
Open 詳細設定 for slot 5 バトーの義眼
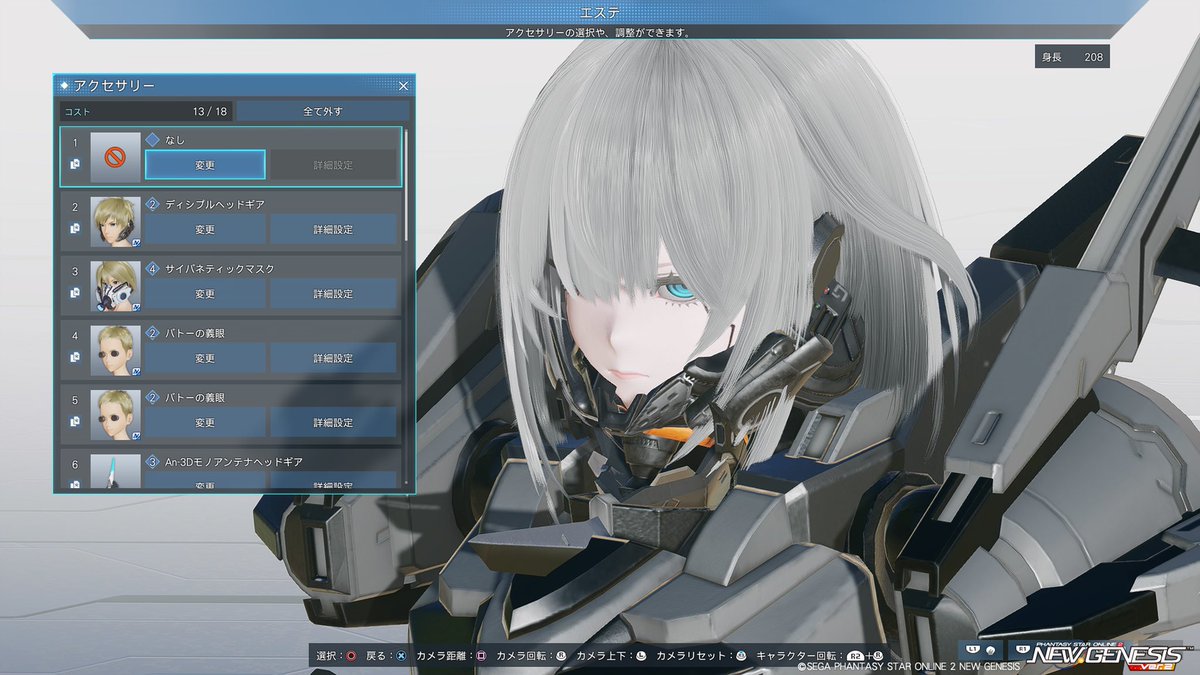click(333, 422)
